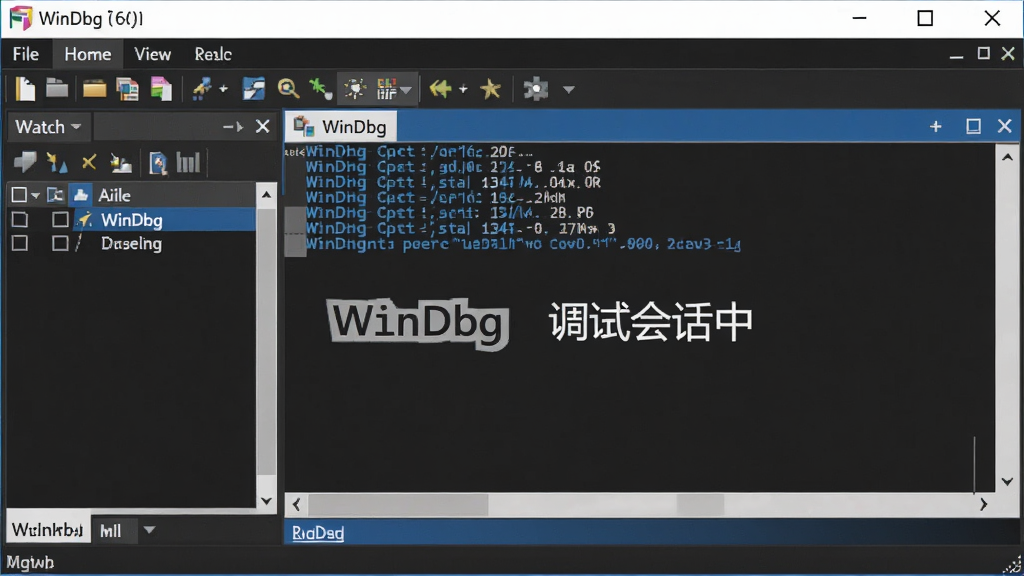Click the bars chart icon in Watch toolbar
The height and width of the screenshot is (576, 1024).
[188, 163]
